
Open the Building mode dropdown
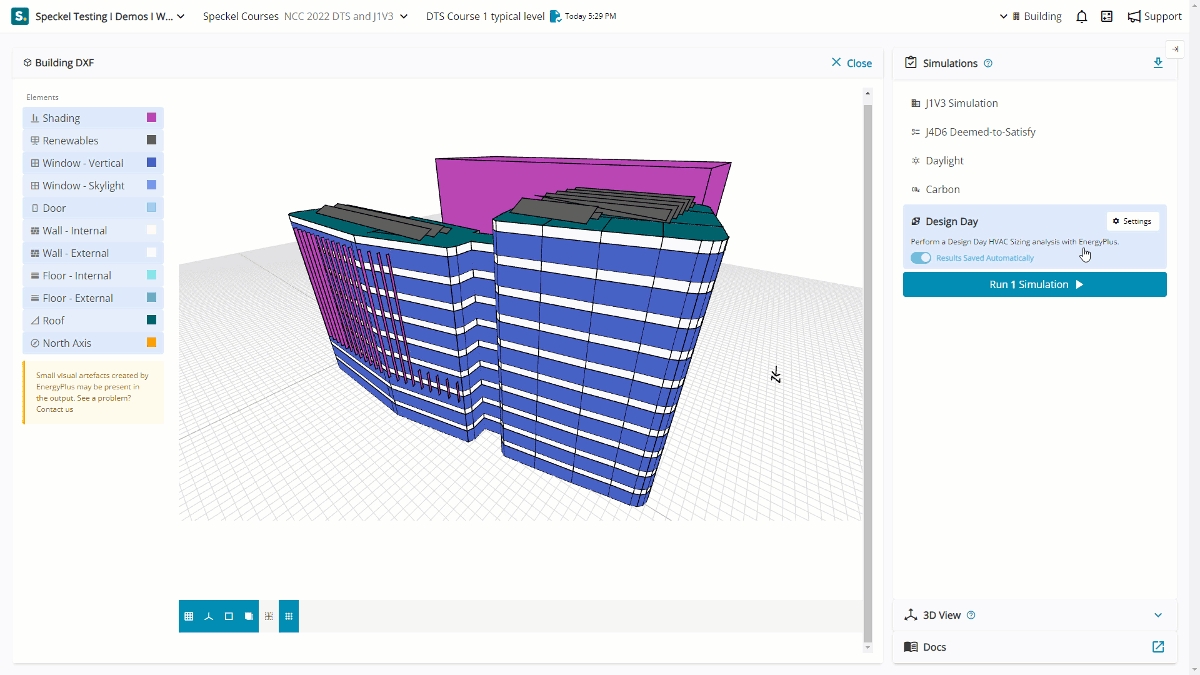tap(1030, 17)
